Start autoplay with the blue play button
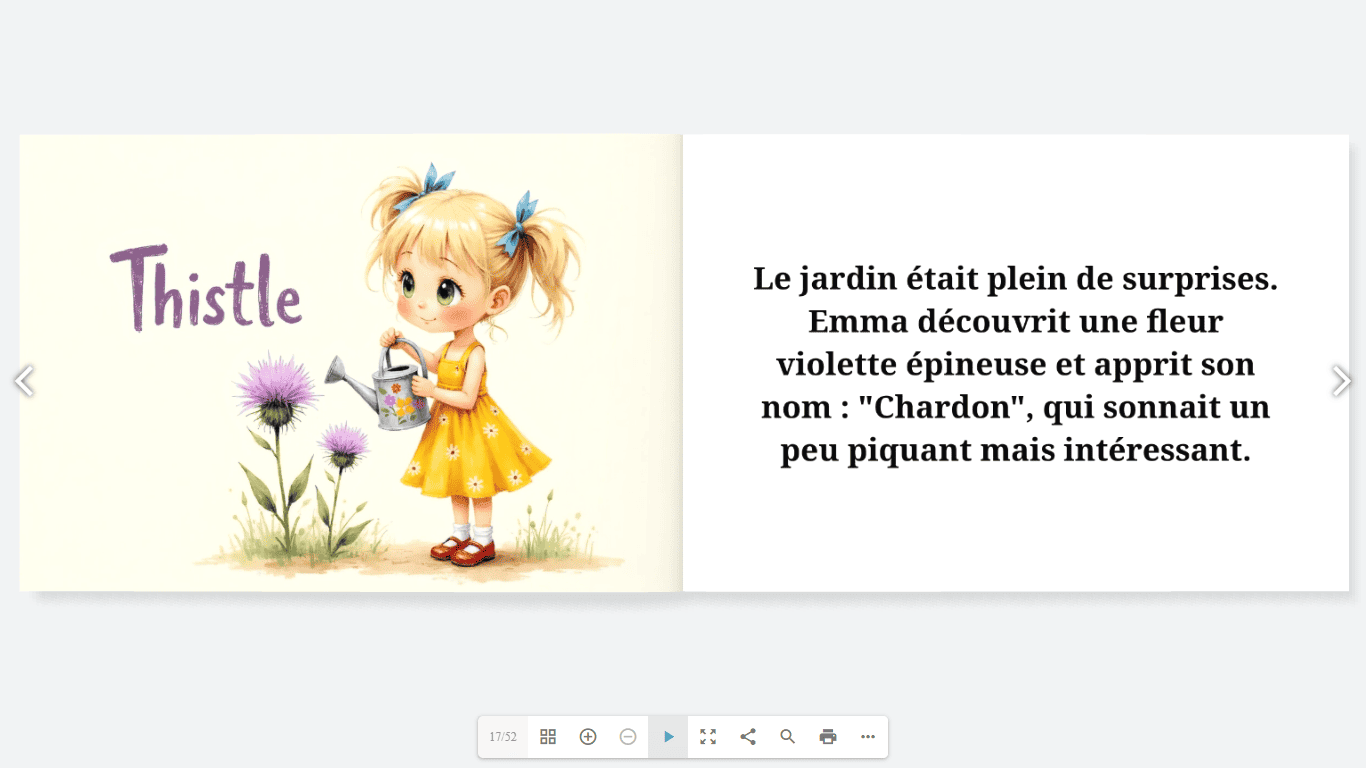 pos(668,737)
